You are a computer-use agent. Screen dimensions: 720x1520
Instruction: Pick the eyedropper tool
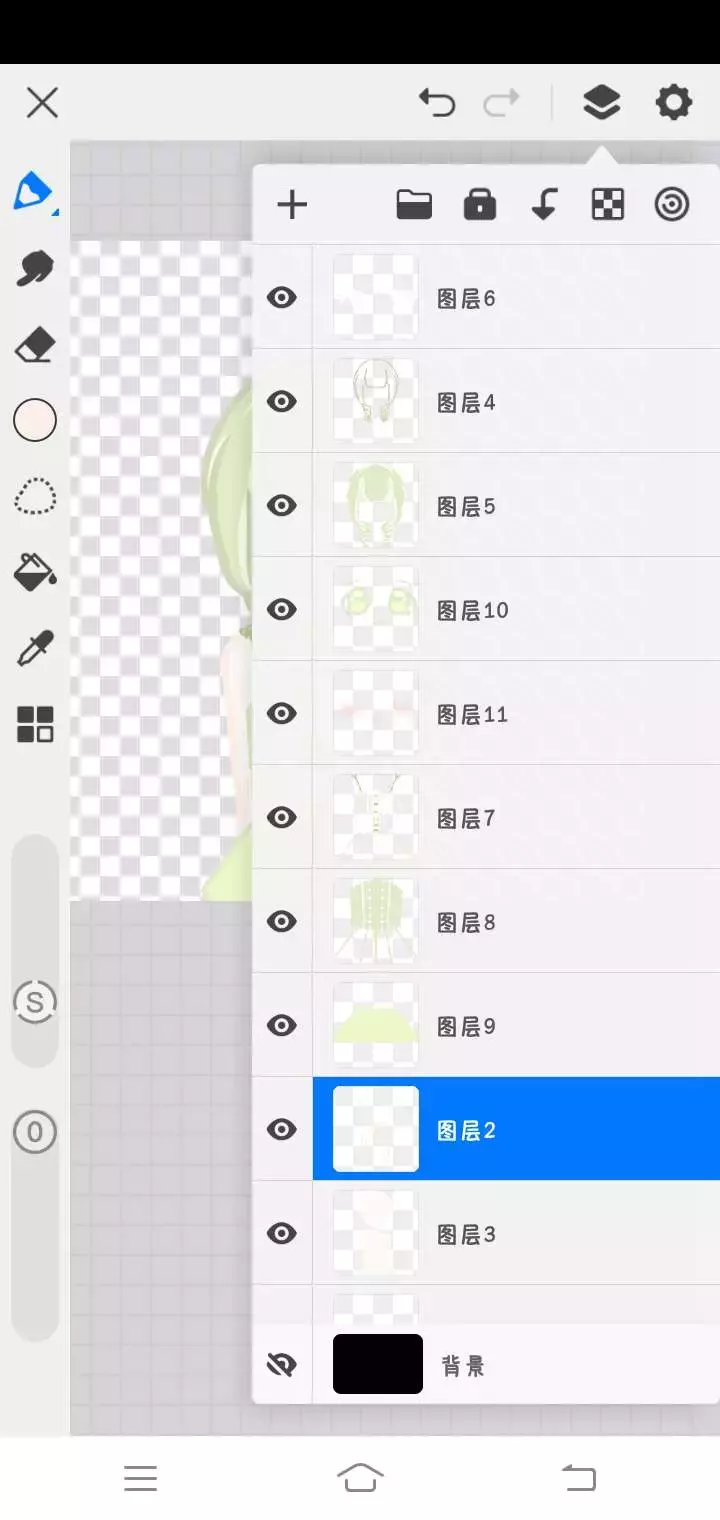[x=35, y=648]
